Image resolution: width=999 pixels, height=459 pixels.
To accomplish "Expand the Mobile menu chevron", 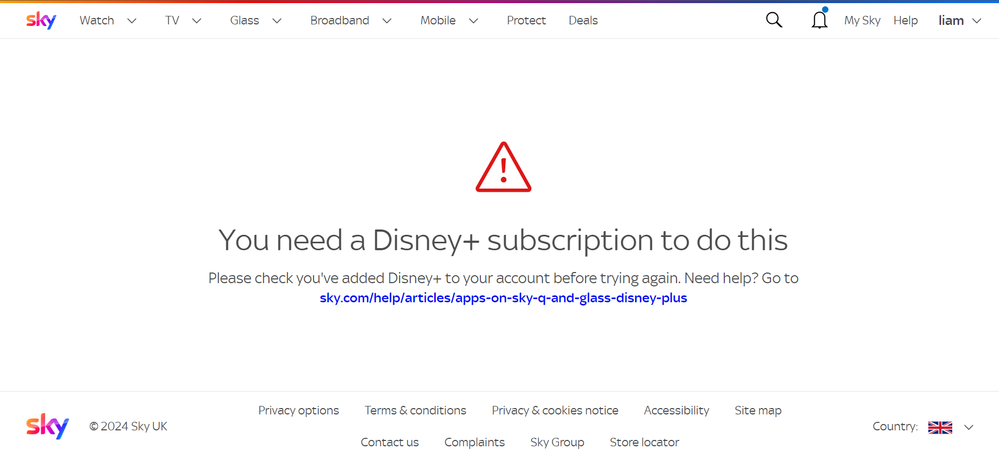I will click(x=473, y=20).
